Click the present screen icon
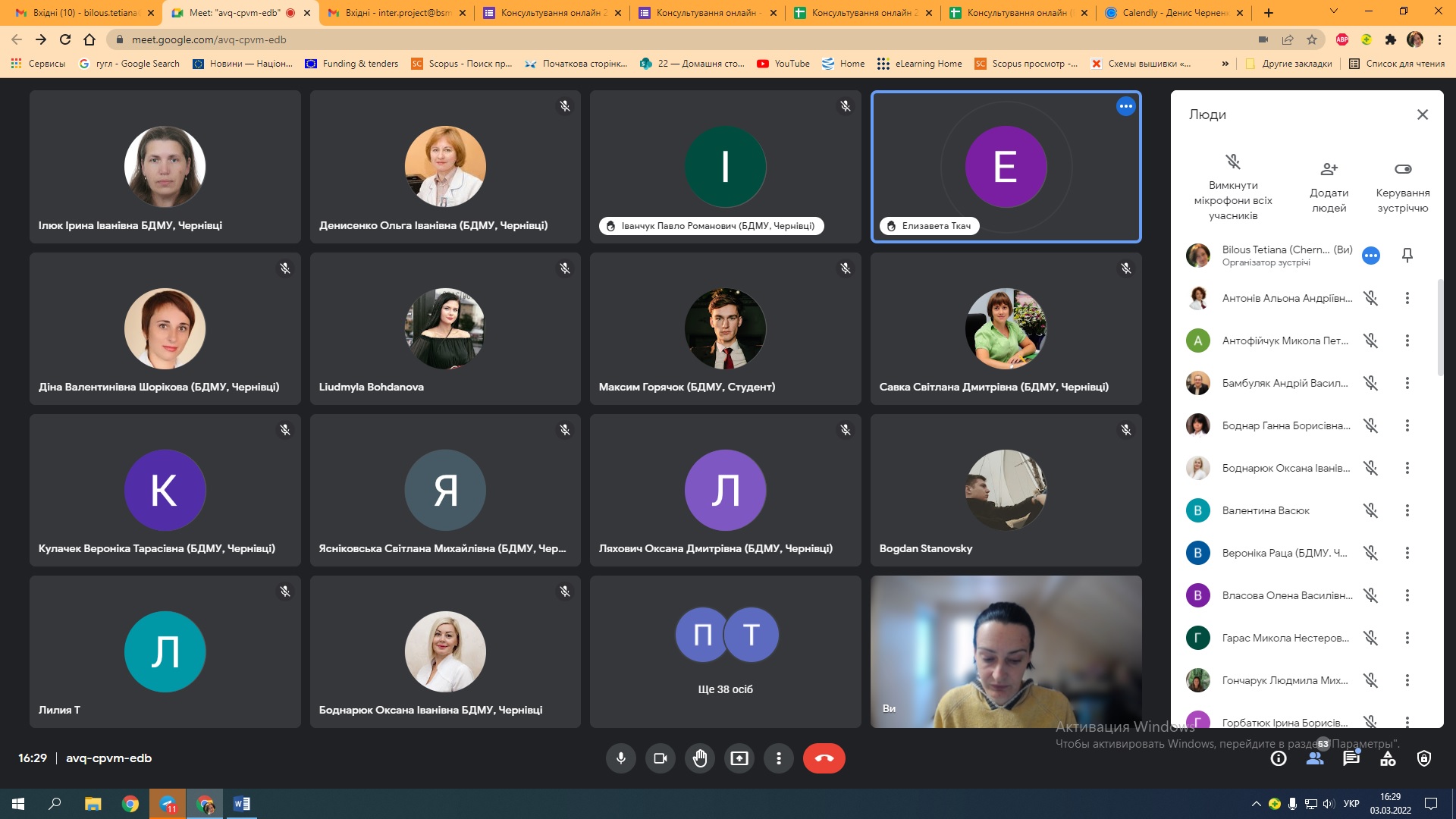The height and width of the screenshot is (819, 1456). (739, 758)
